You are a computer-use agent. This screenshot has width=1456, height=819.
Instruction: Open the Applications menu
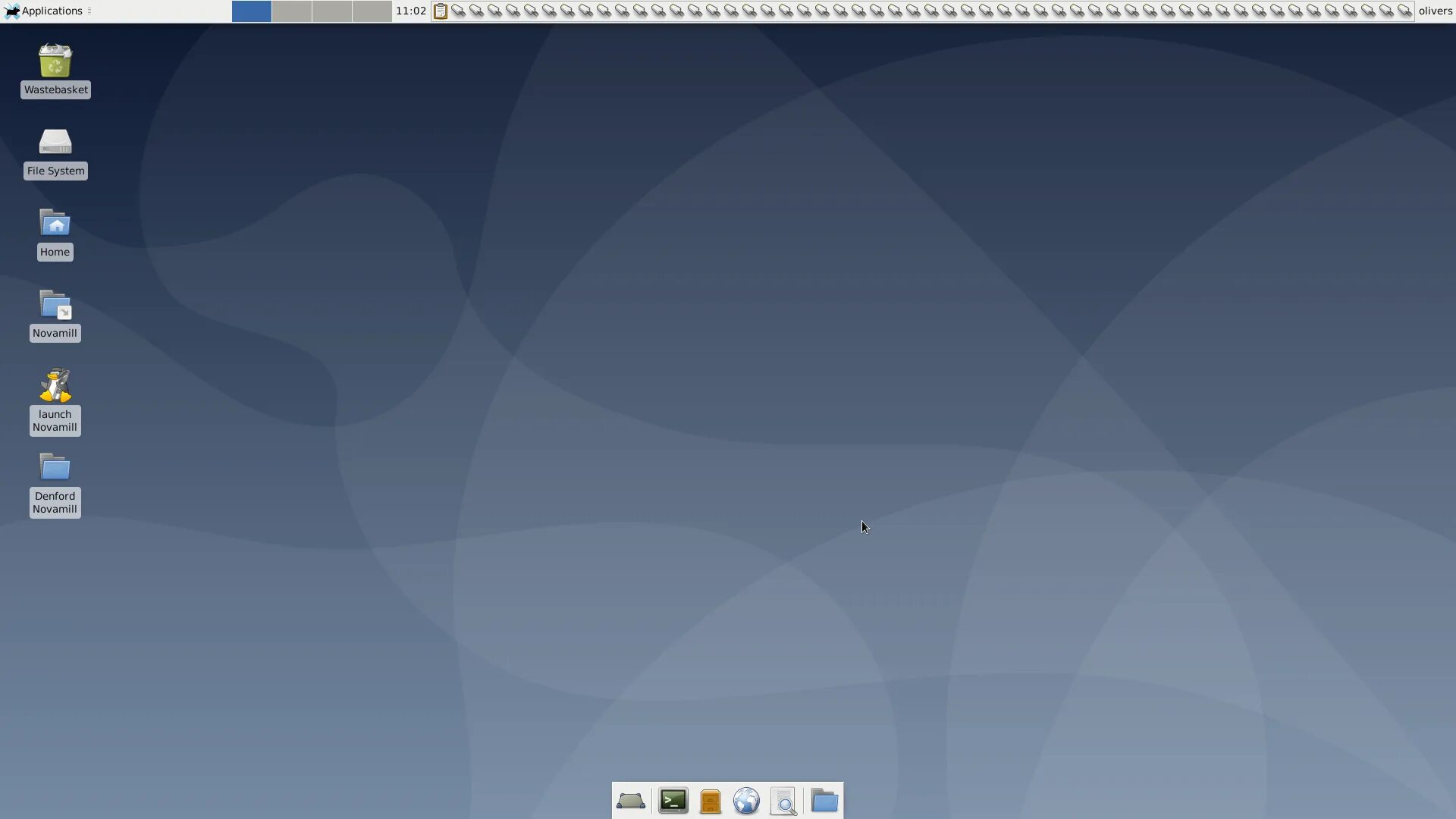coord(44,11)
